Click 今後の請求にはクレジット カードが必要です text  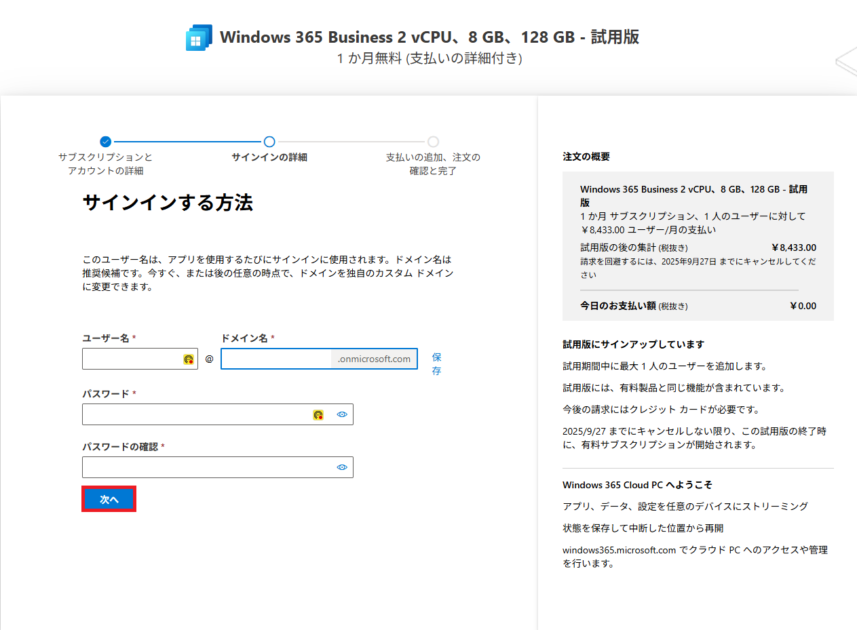pyautogui.click(x=661, y=409)
